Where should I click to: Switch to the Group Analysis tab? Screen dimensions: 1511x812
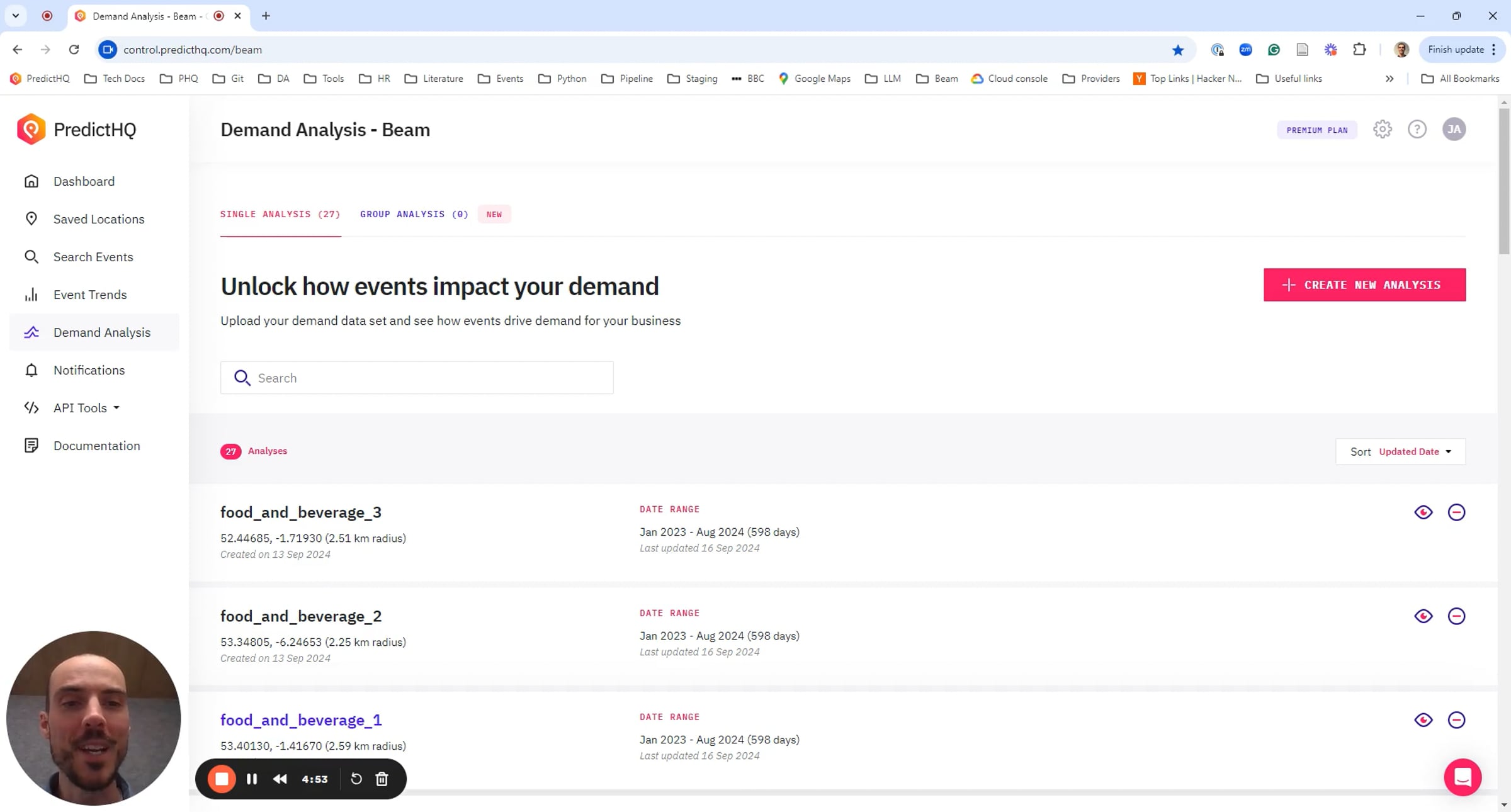[414, 215]
